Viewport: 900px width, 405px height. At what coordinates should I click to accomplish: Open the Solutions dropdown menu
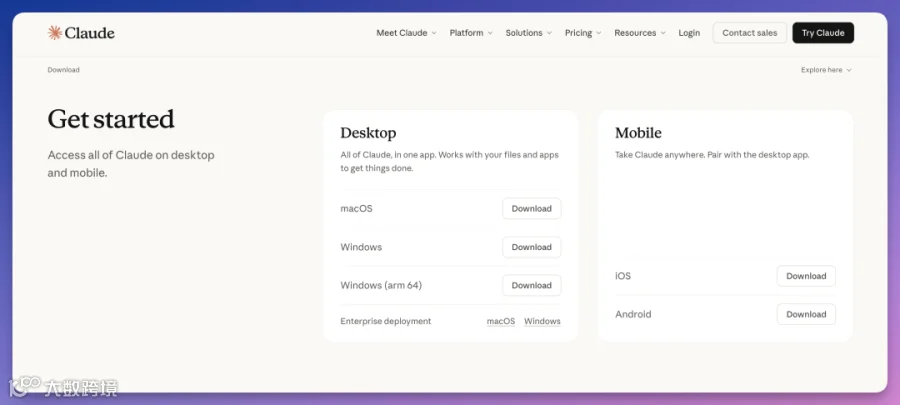pos(529,33)
